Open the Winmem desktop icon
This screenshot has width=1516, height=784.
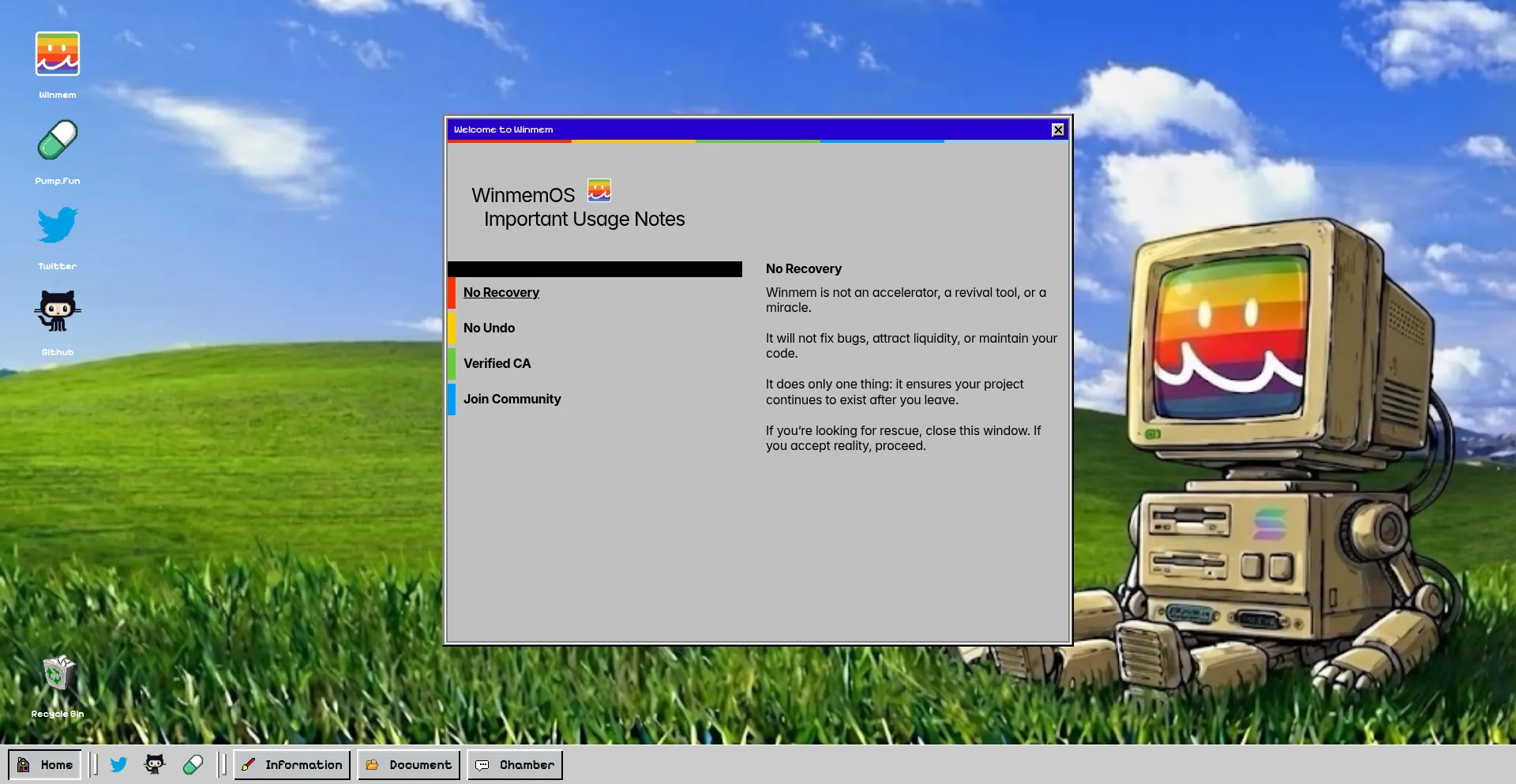pyautogui.click(x=57, y=54)
